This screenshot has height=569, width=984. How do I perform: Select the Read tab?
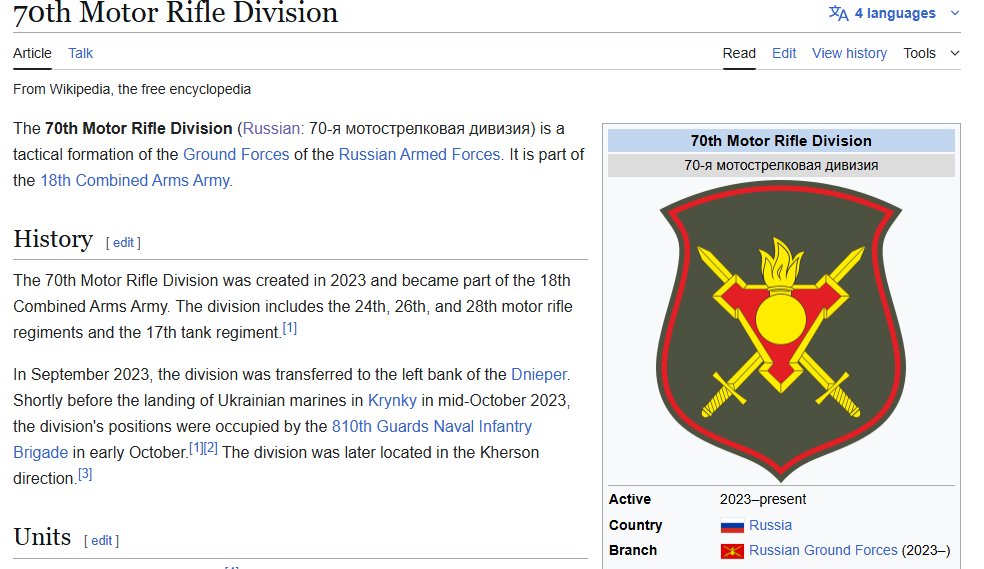(x=739, y=53)
